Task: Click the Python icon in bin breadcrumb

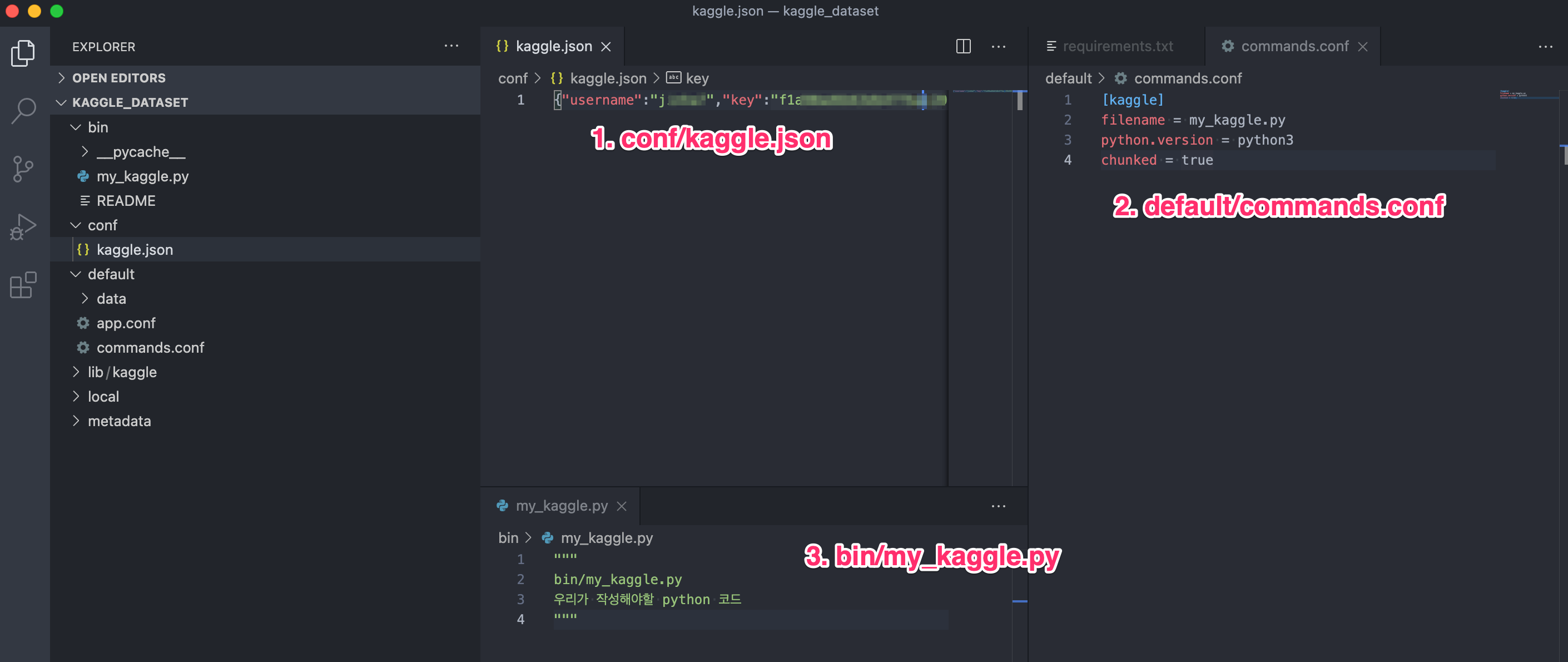Action: pyautogui.click(x=547, y=539)
